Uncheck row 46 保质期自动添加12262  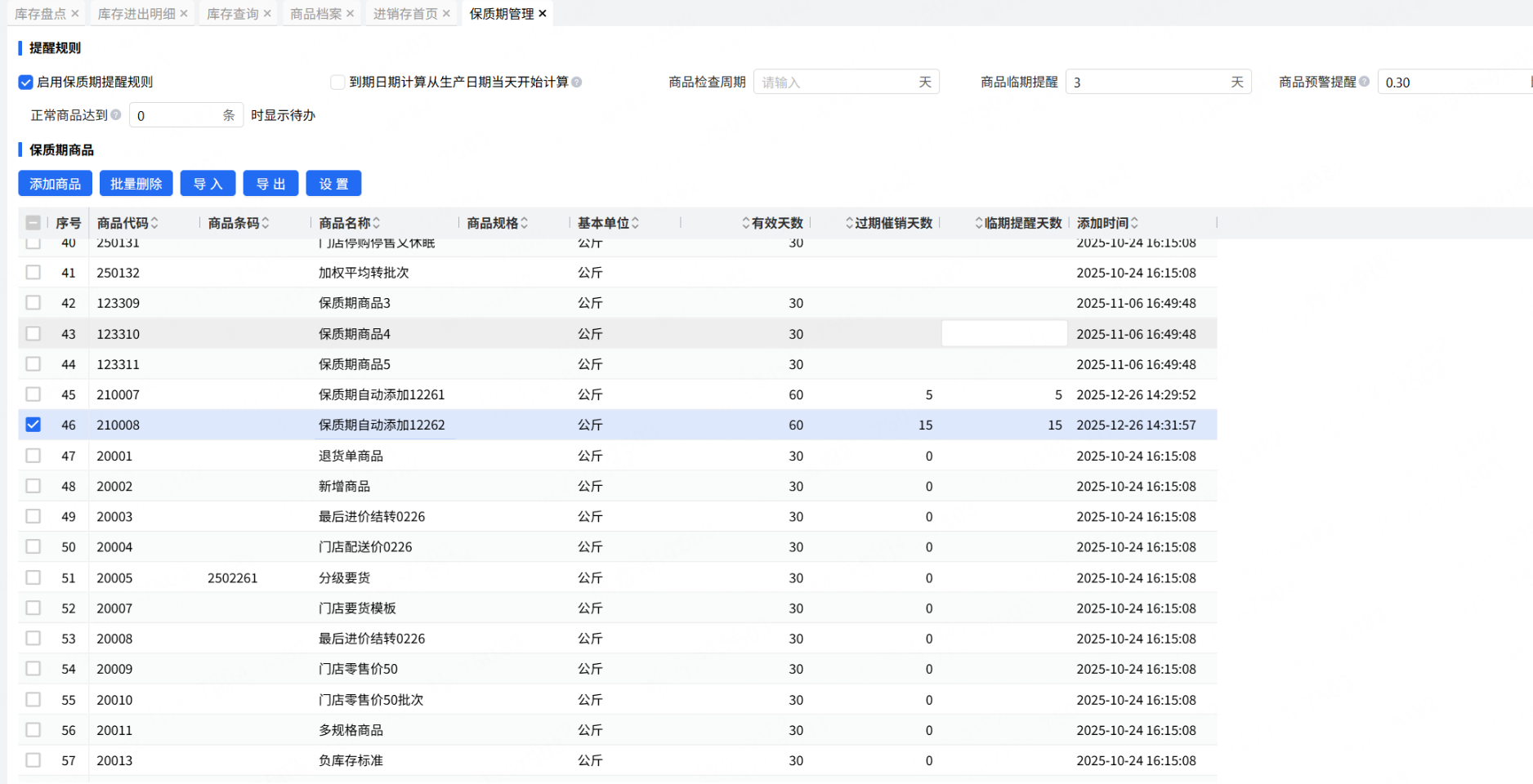click(34, 425)
